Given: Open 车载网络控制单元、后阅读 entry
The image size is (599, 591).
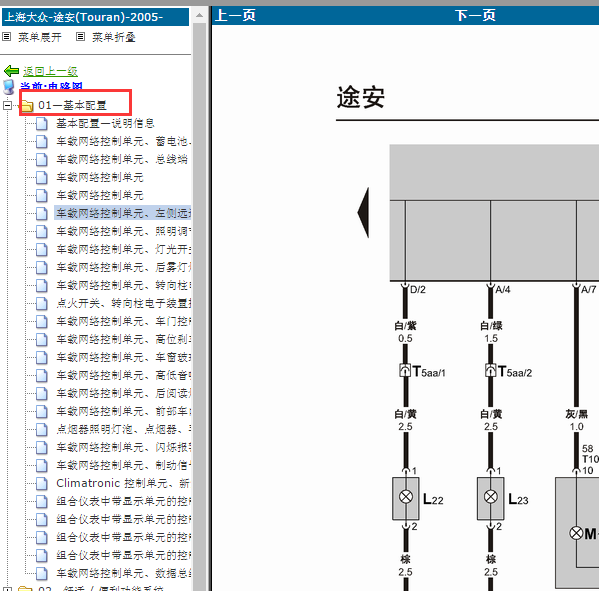Looking at the screenshot, I should click(x=123, y=393).
